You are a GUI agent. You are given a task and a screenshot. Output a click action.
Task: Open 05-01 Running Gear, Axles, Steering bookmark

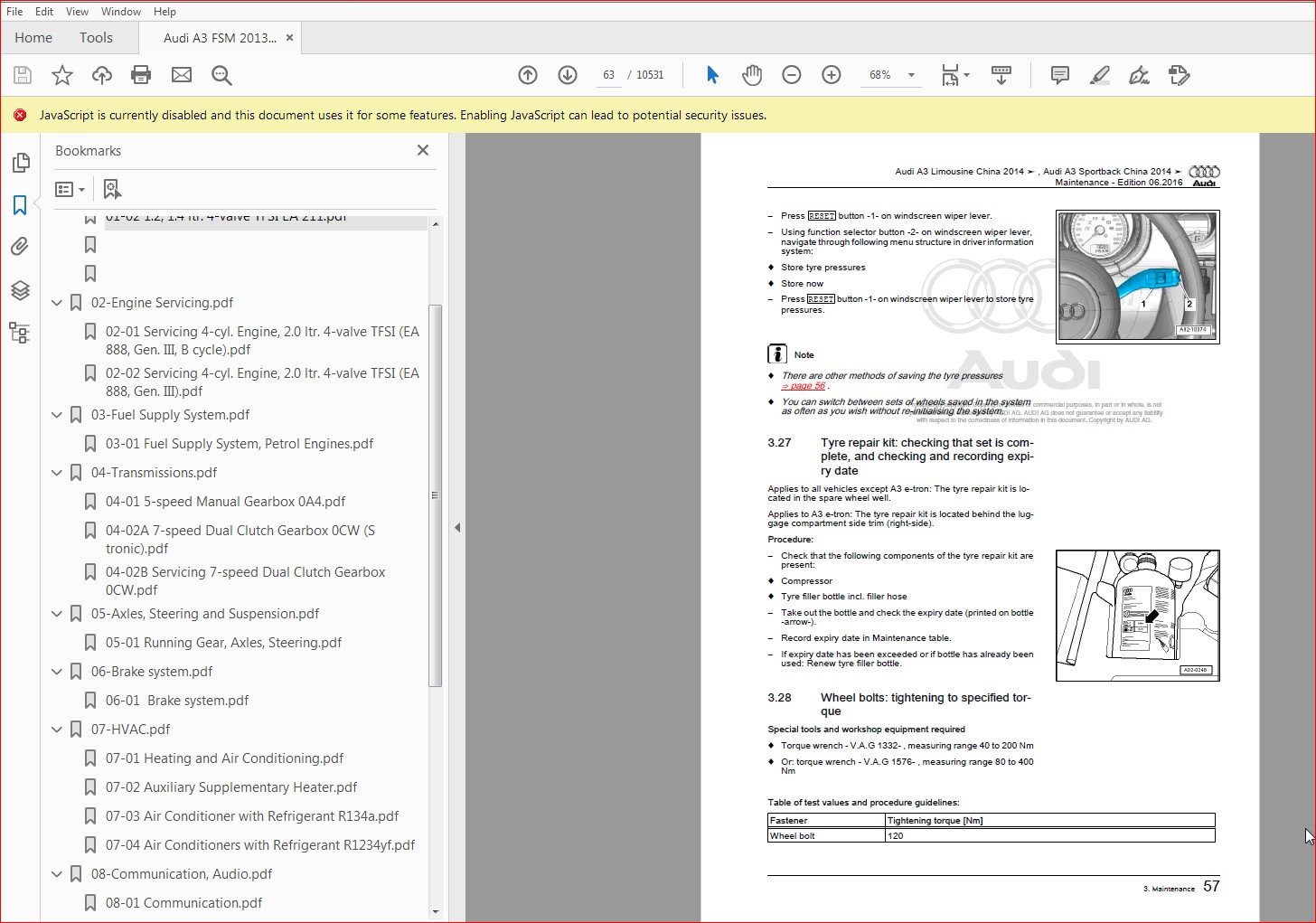(x=223, y=643)
